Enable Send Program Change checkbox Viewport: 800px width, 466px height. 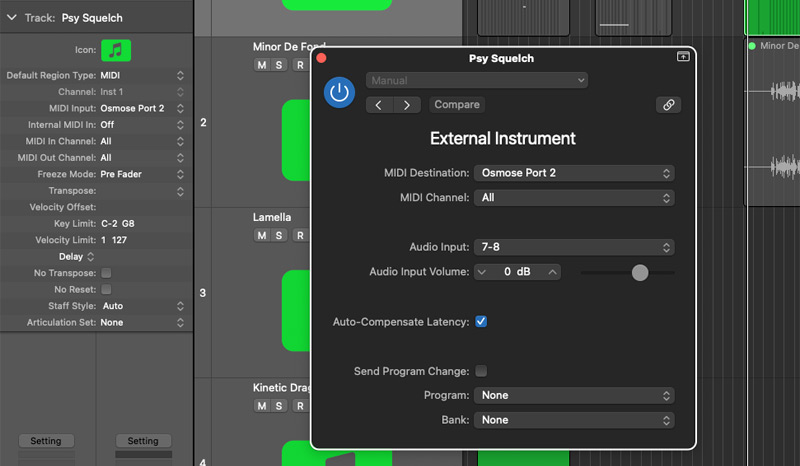481,371
